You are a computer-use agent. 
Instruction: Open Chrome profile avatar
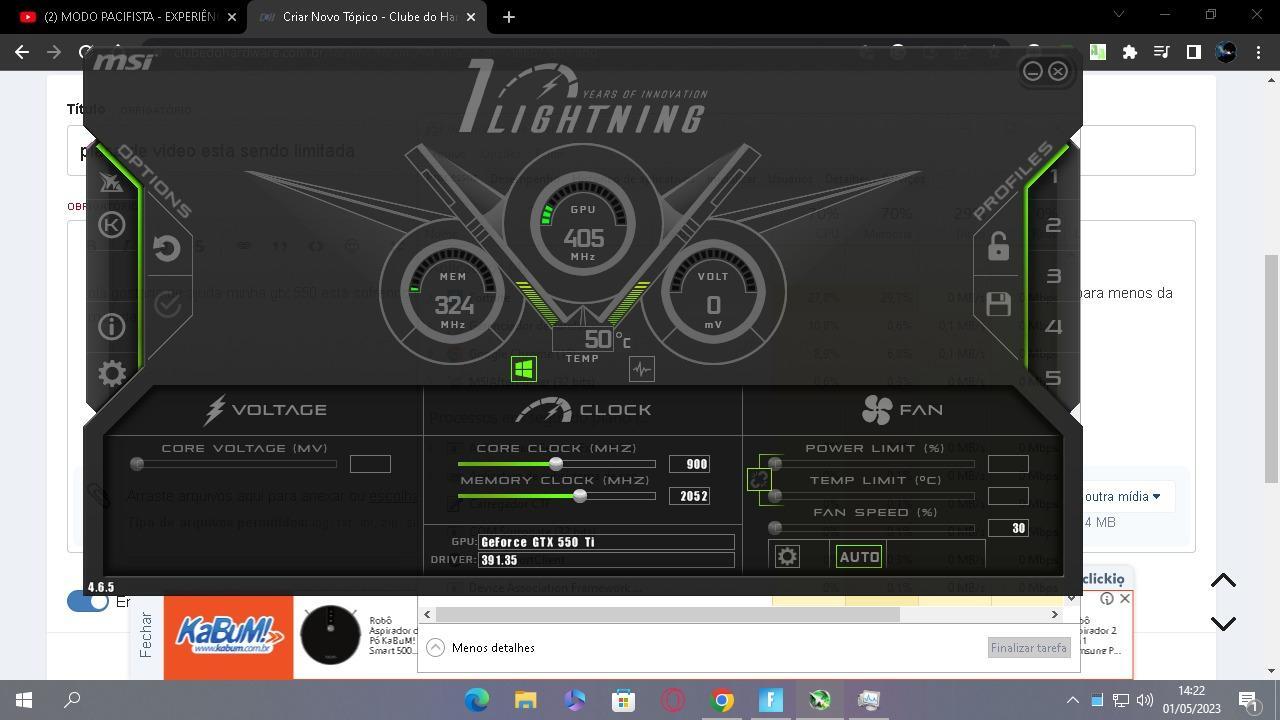1226,52
